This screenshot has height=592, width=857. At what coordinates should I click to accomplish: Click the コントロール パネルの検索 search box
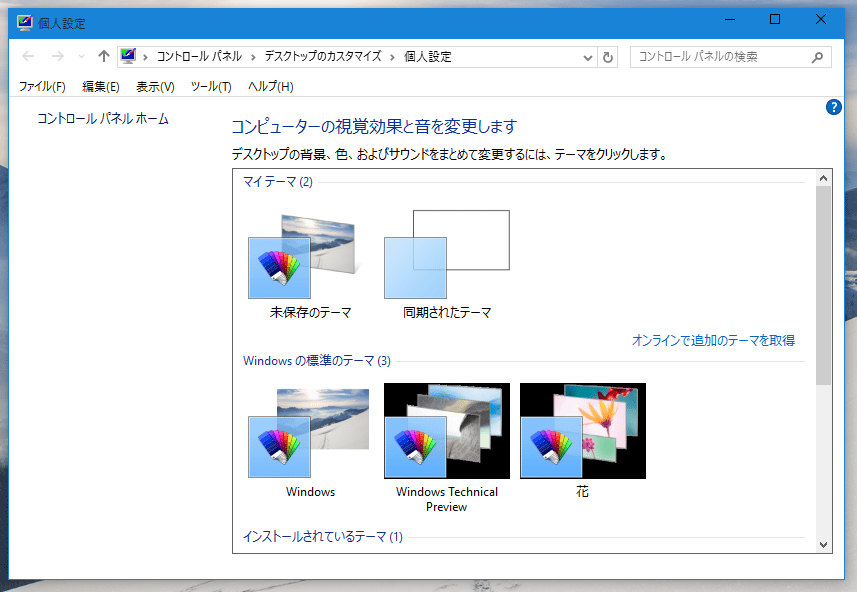pyautogui.click(x=731, y=57)
